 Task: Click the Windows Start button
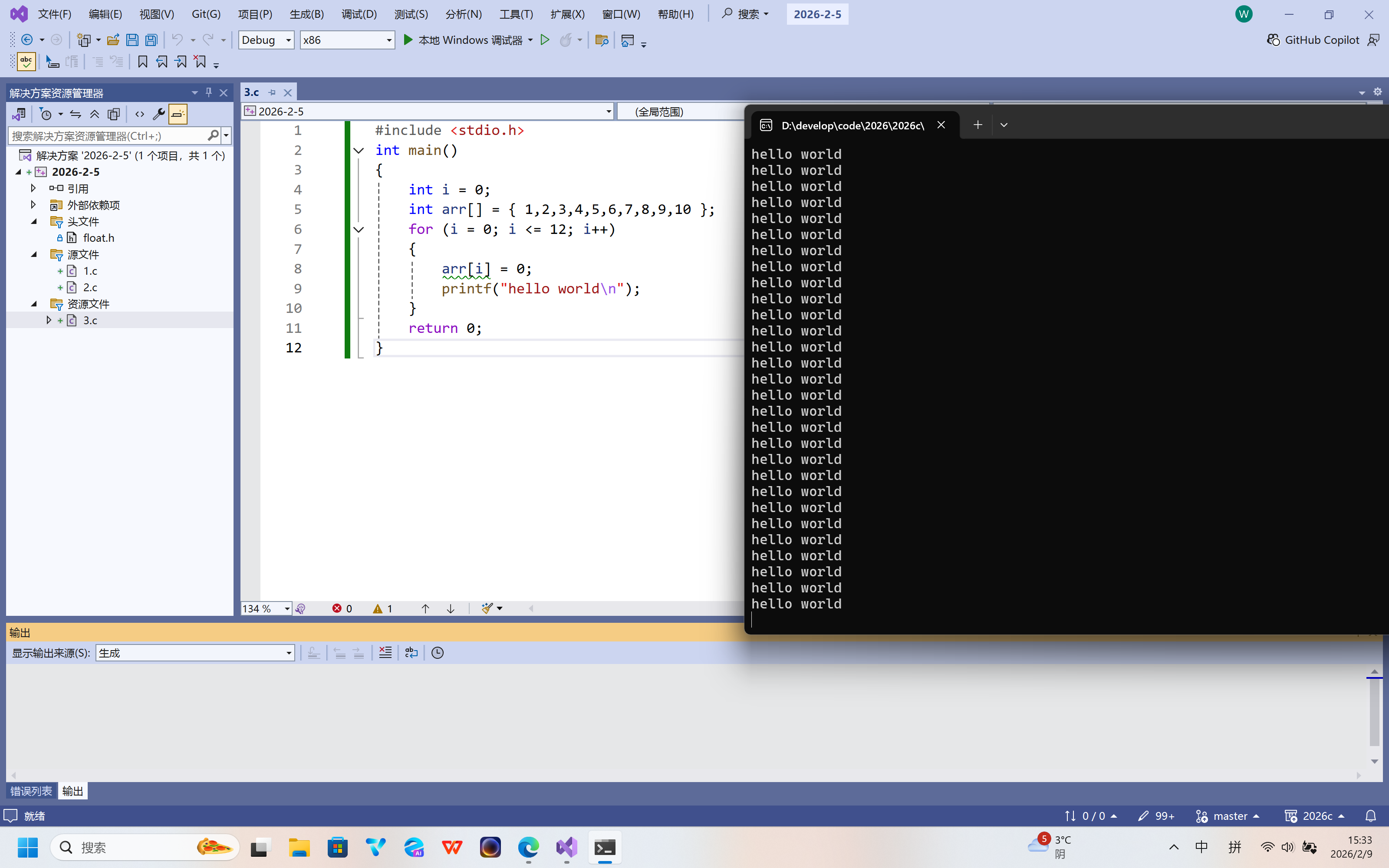(27, 847)
